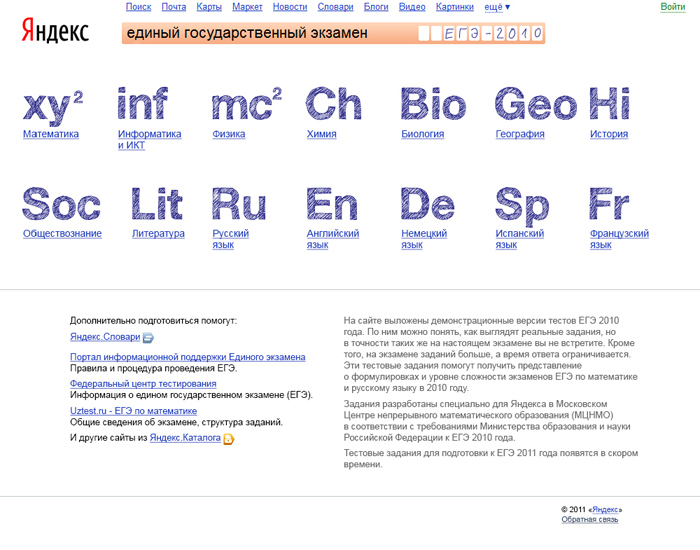
Task: Click the Химия link
Action: coord(321,134)
